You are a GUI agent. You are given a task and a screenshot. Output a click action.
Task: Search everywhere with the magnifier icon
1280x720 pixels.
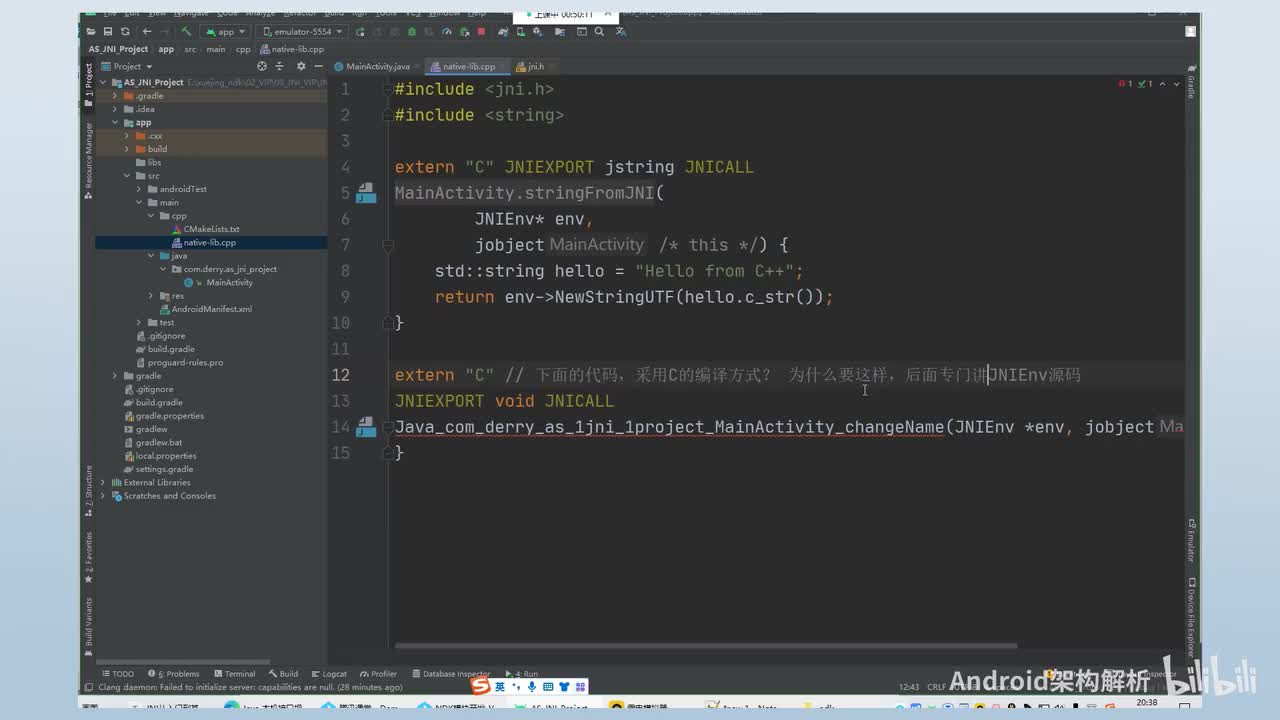click(599, 32)
